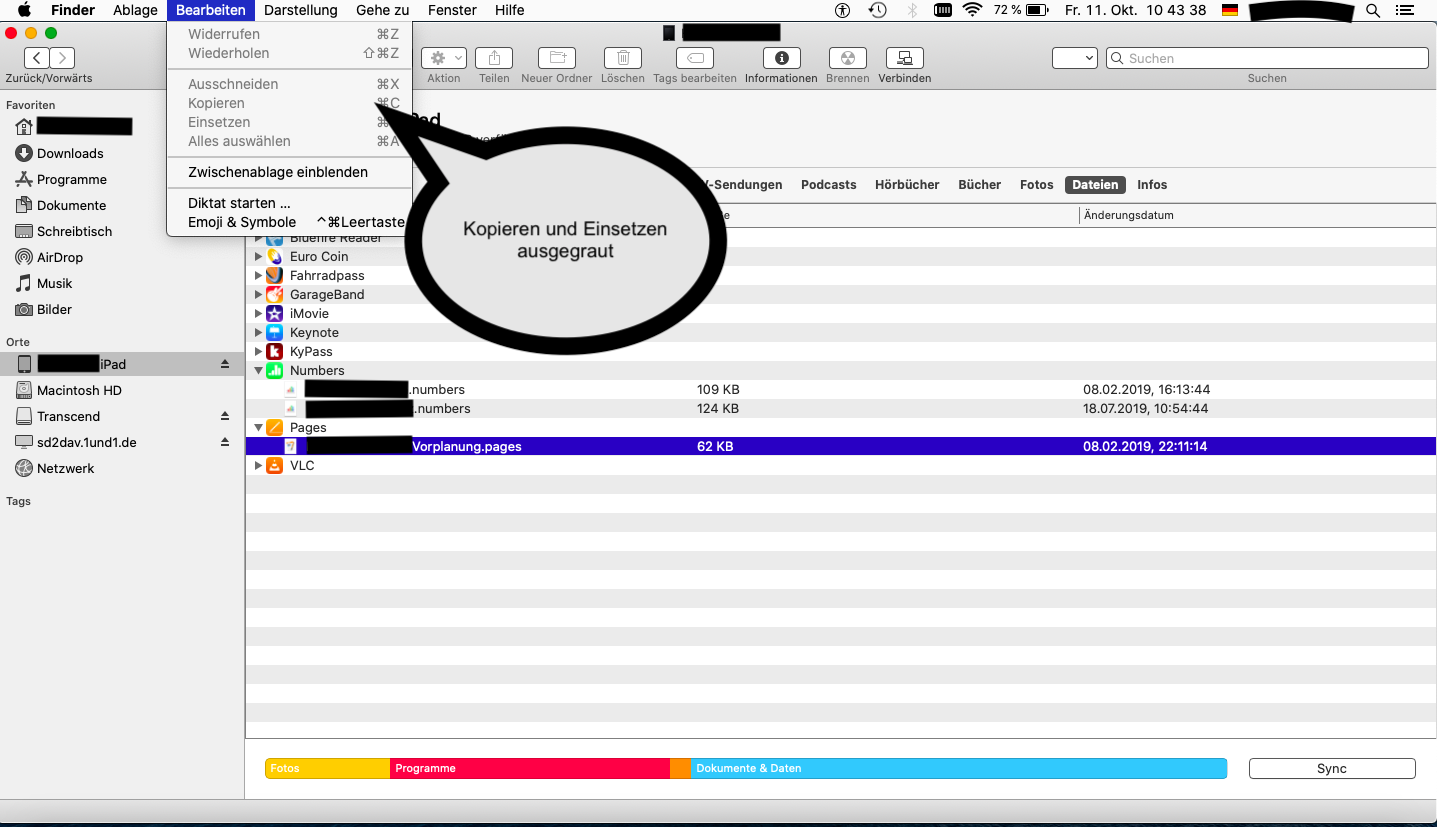This screenshot has width=1437, height=827.
Task: Open the Ablage menu
Action: point(135,10)
